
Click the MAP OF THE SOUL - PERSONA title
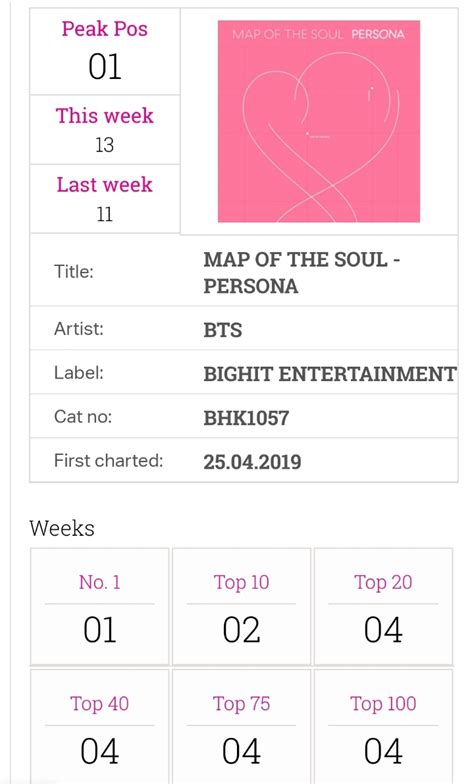[301, 272]
